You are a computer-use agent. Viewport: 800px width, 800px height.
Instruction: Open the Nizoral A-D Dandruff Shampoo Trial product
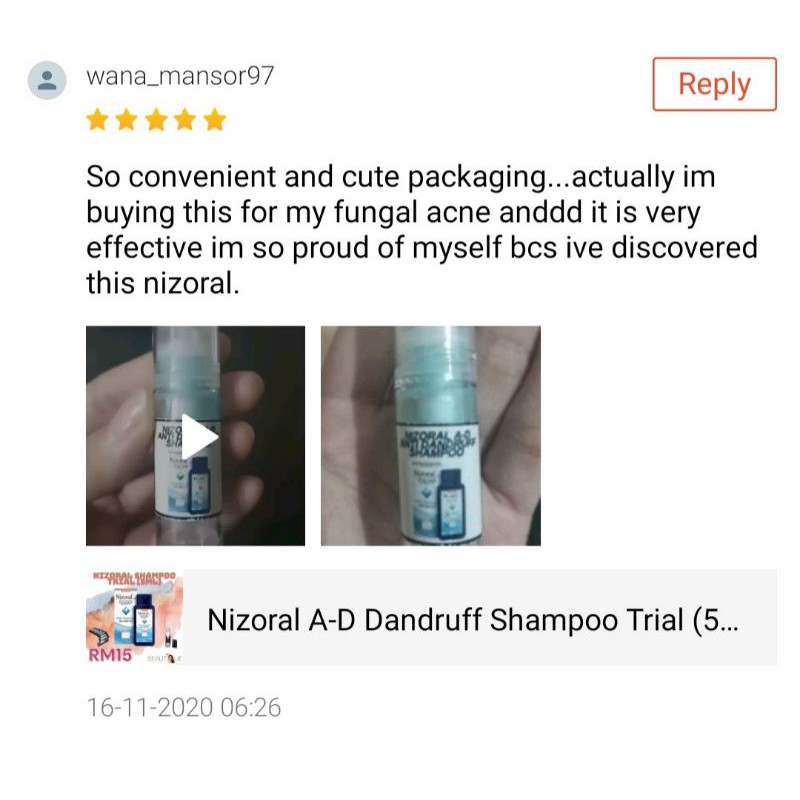431,617
